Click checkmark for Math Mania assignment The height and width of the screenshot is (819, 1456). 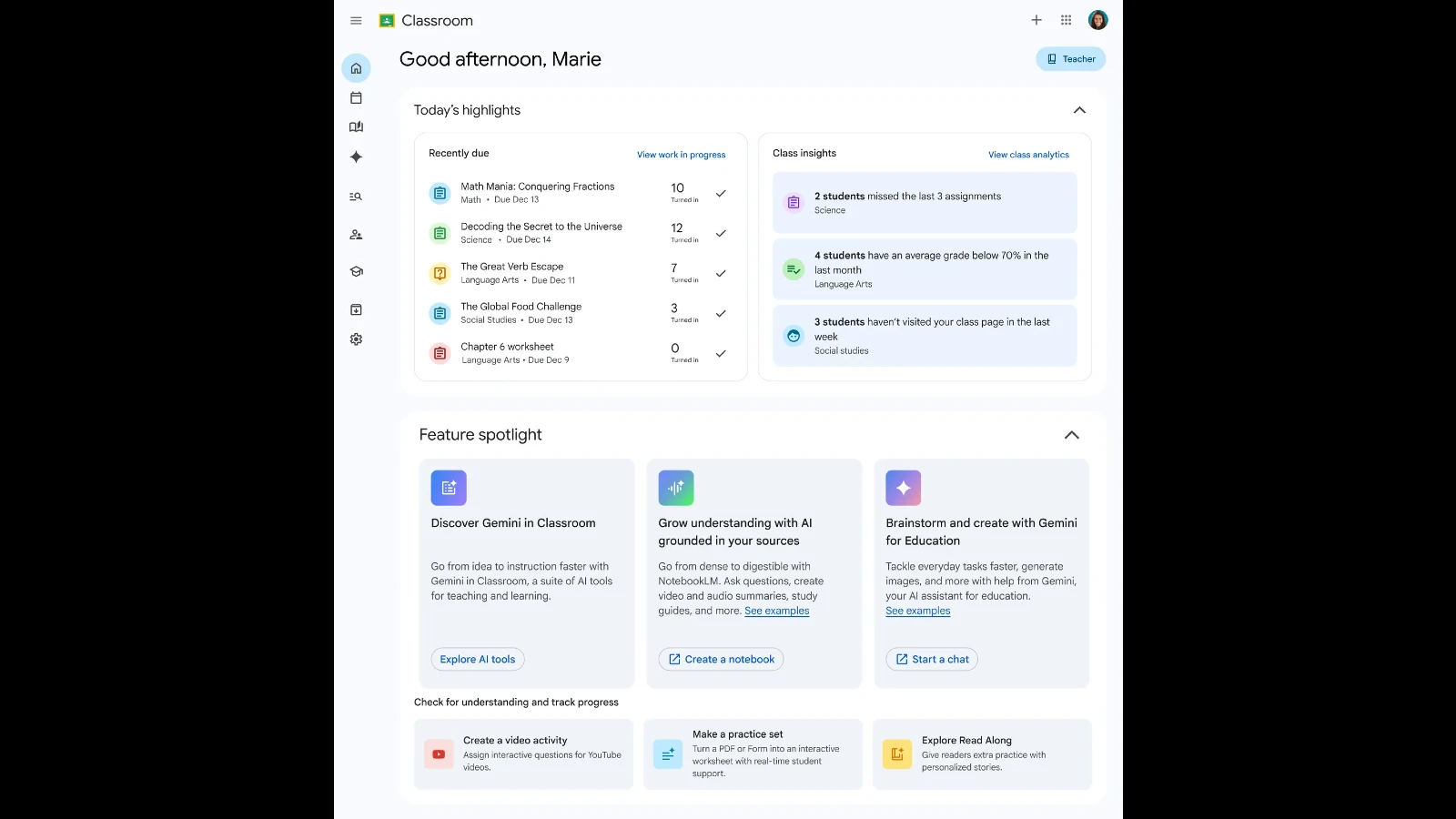[721, 194]
